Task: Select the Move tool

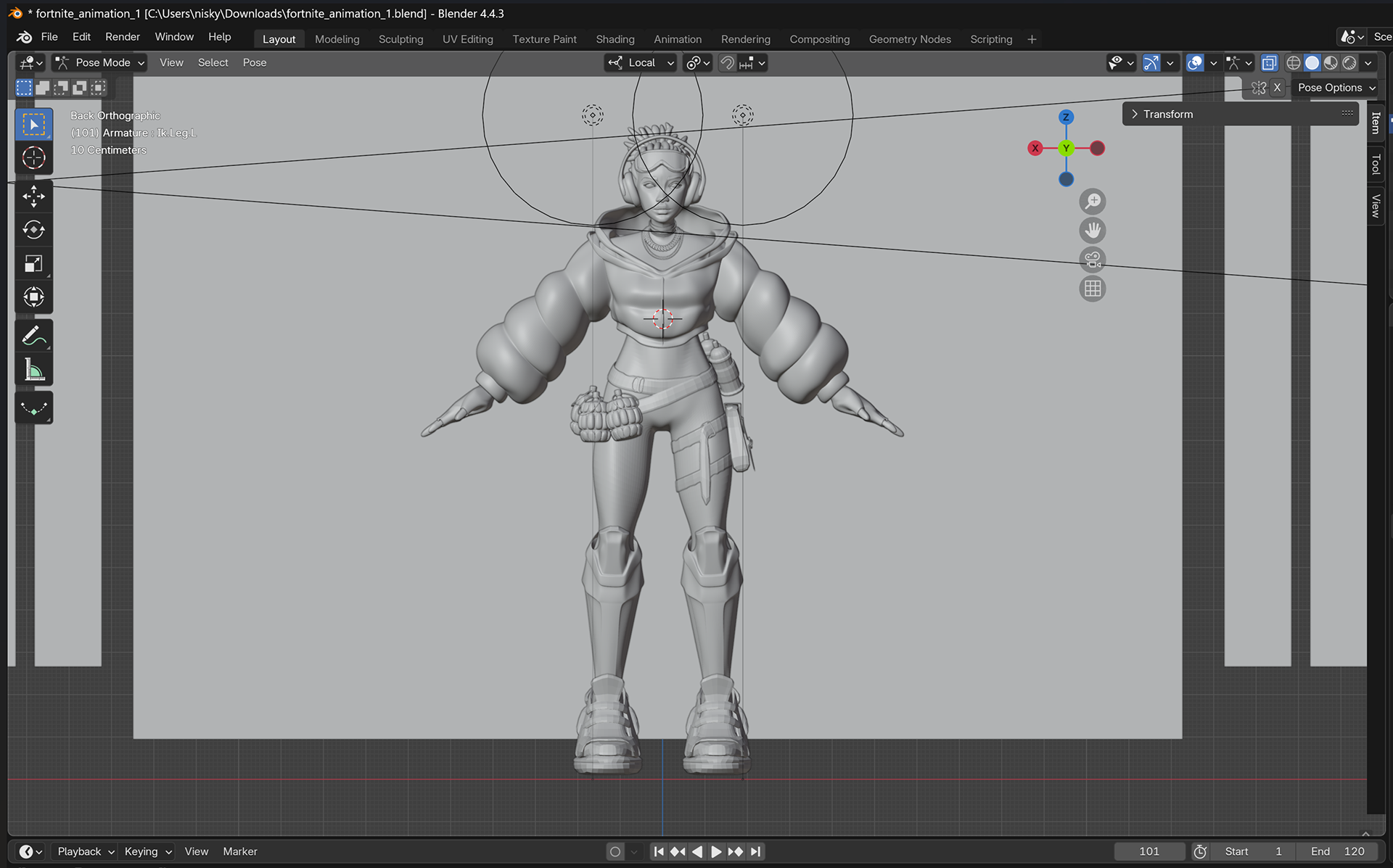Action: coord(33,197)
